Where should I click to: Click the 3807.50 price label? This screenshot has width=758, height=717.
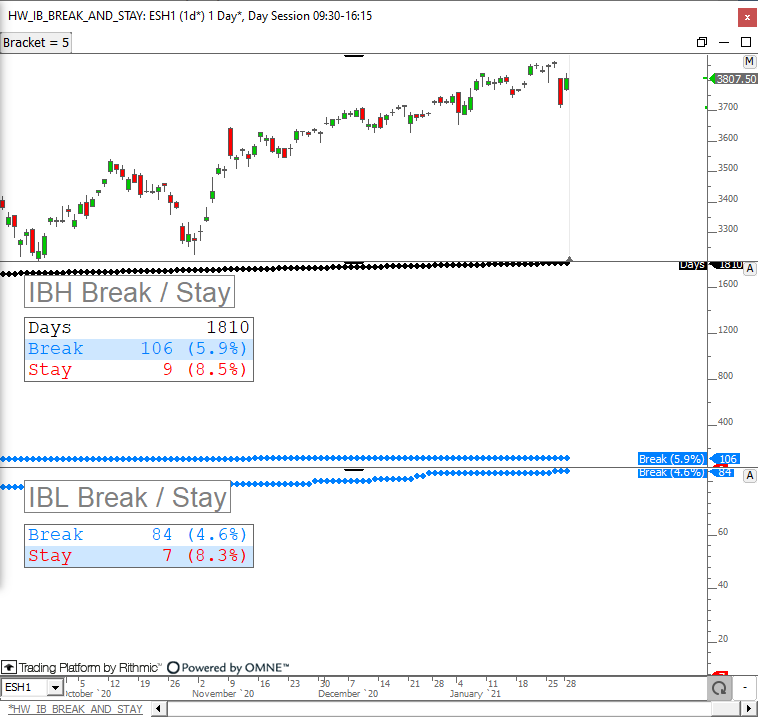(x=735, y=78)
